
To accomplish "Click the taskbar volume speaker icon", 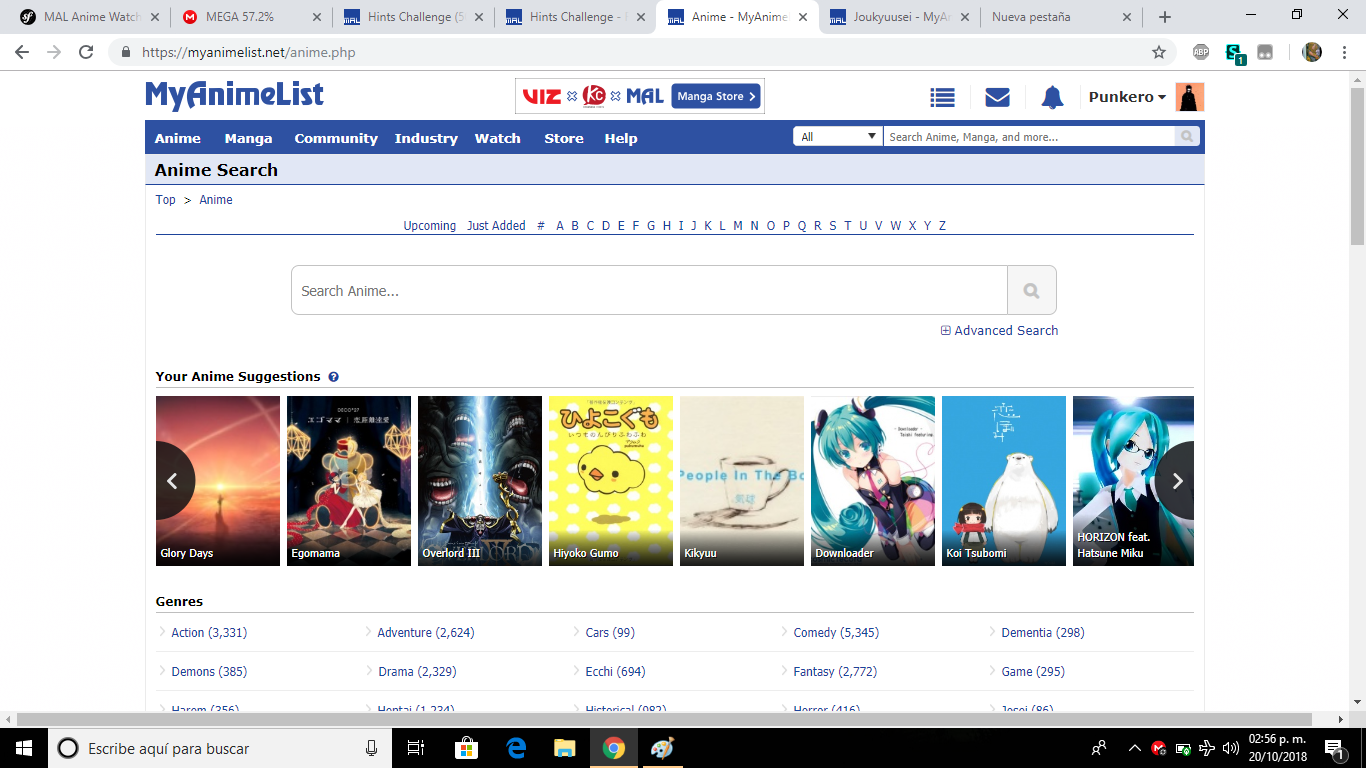I will pos(1230,748).
